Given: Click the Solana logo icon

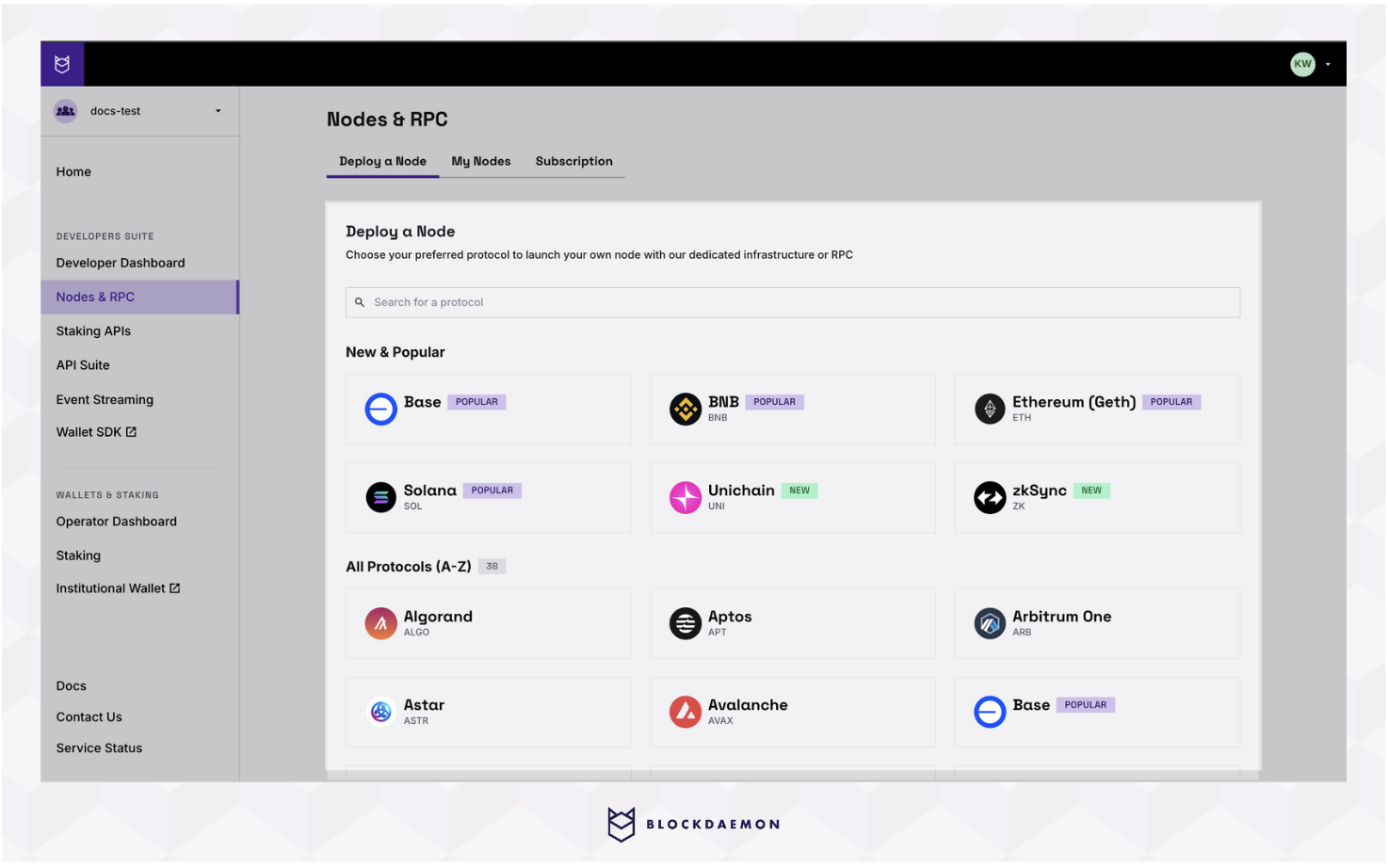Looking at the screenshot, I should [381, 498].
